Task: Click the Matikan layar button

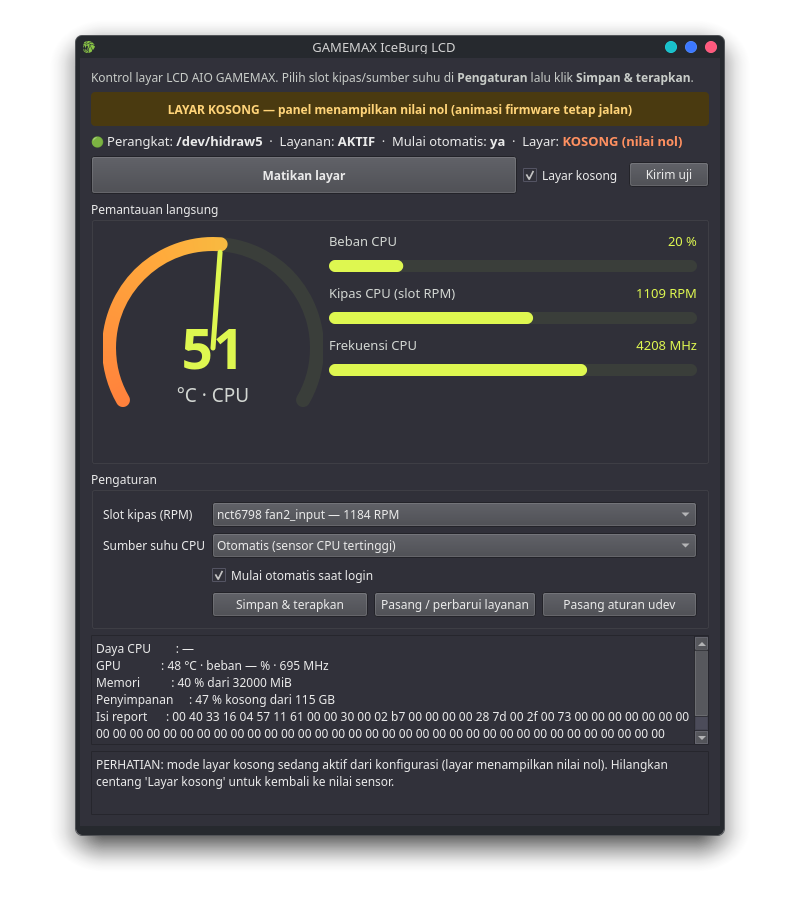Action: coord(304,175)
